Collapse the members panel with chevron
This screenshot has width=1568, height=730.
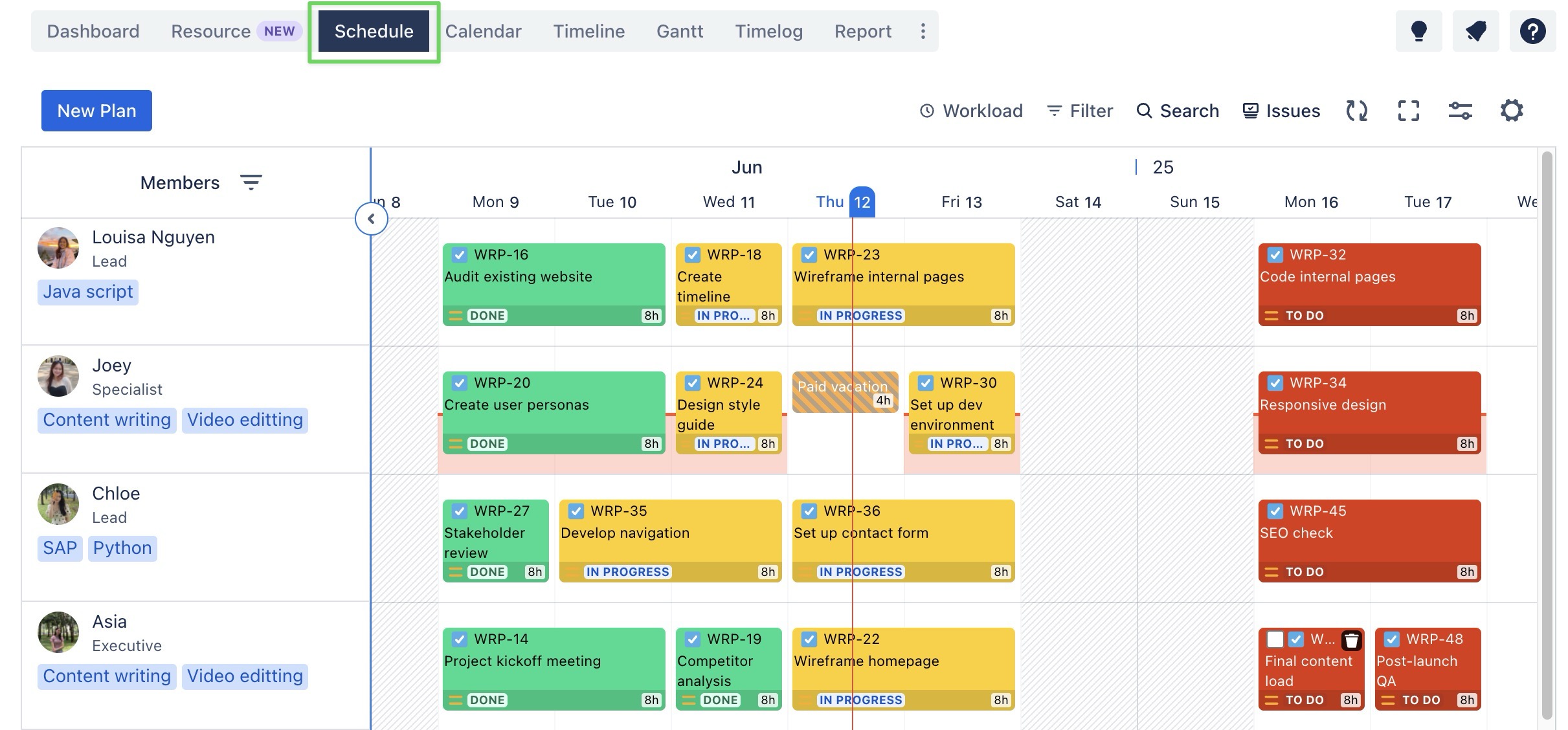371,219
